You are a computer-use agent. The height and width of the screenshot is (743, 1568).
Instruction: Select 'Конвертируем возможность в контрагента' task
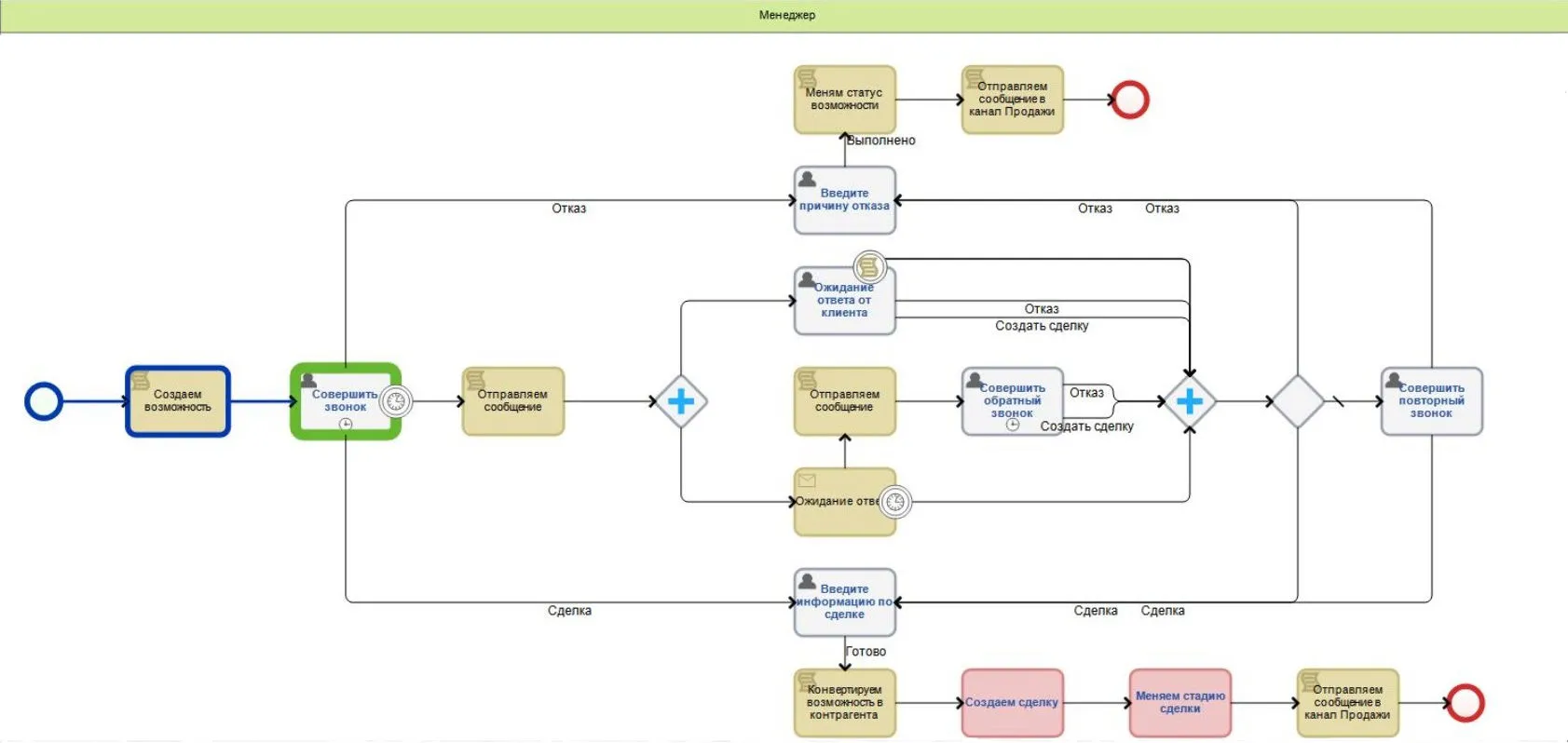click(x=844, y=703)
